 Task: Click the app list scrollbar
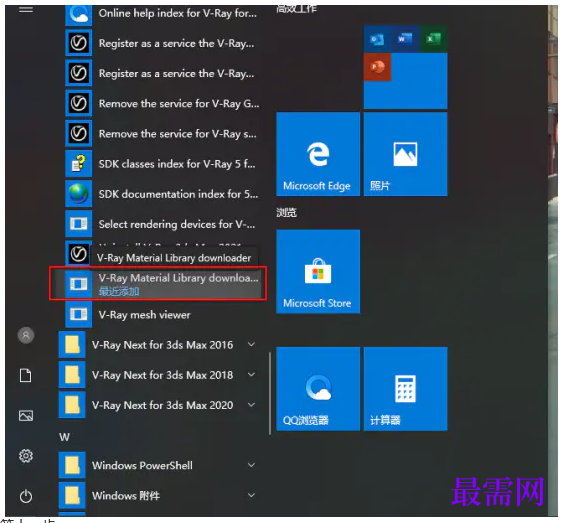(x=270, y=393)
